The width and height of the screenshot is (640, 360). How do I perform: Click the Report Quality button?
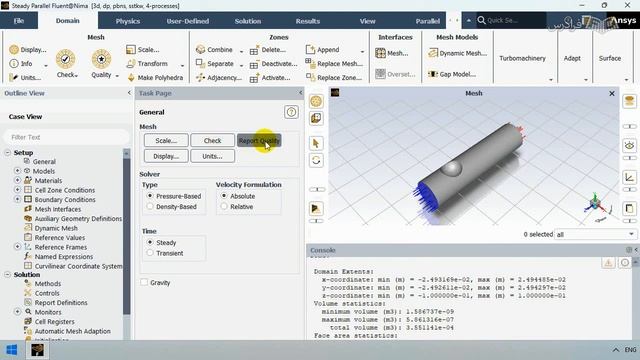coord(259,140)
